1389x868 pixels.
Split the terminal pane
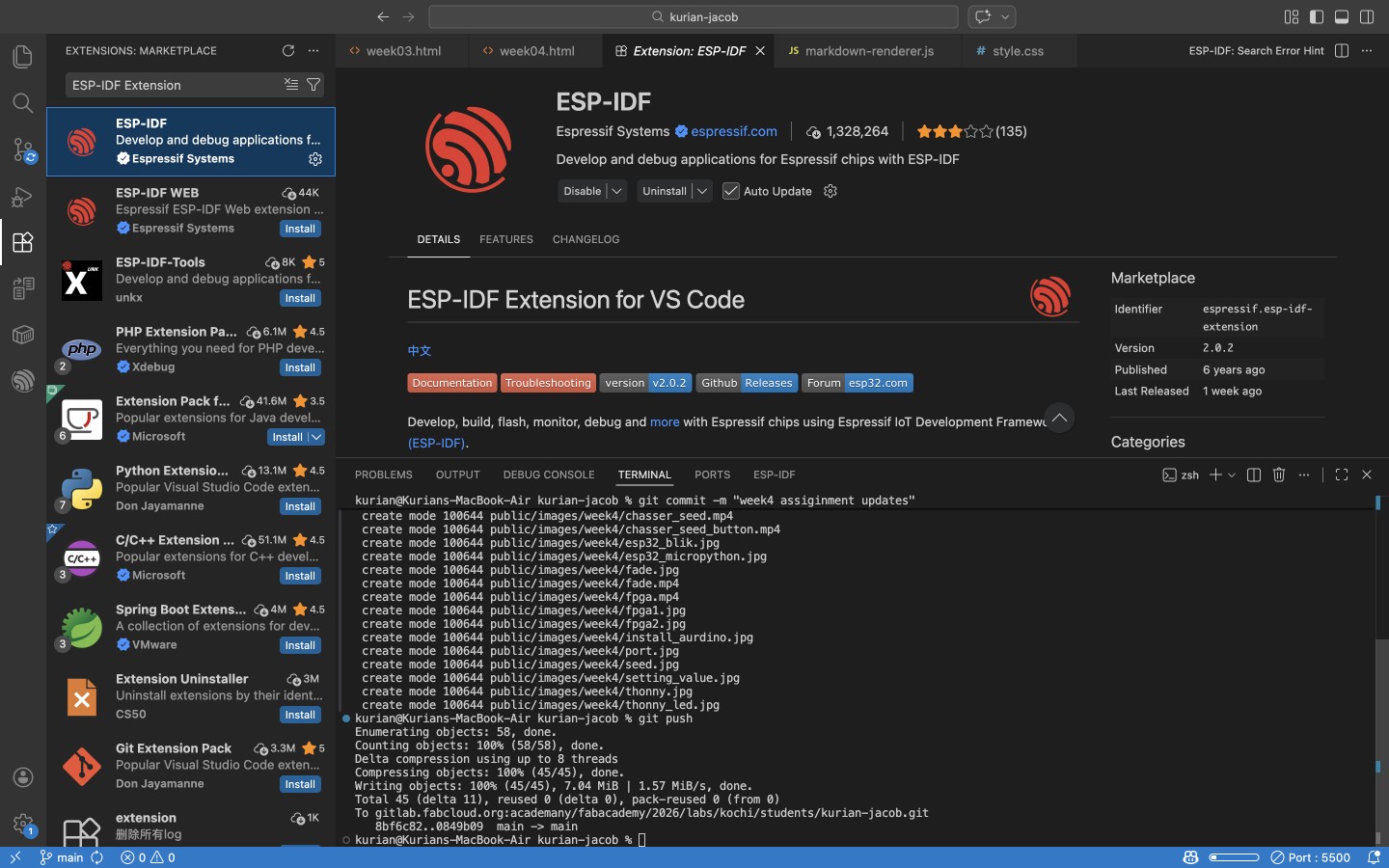point(1254,475)
